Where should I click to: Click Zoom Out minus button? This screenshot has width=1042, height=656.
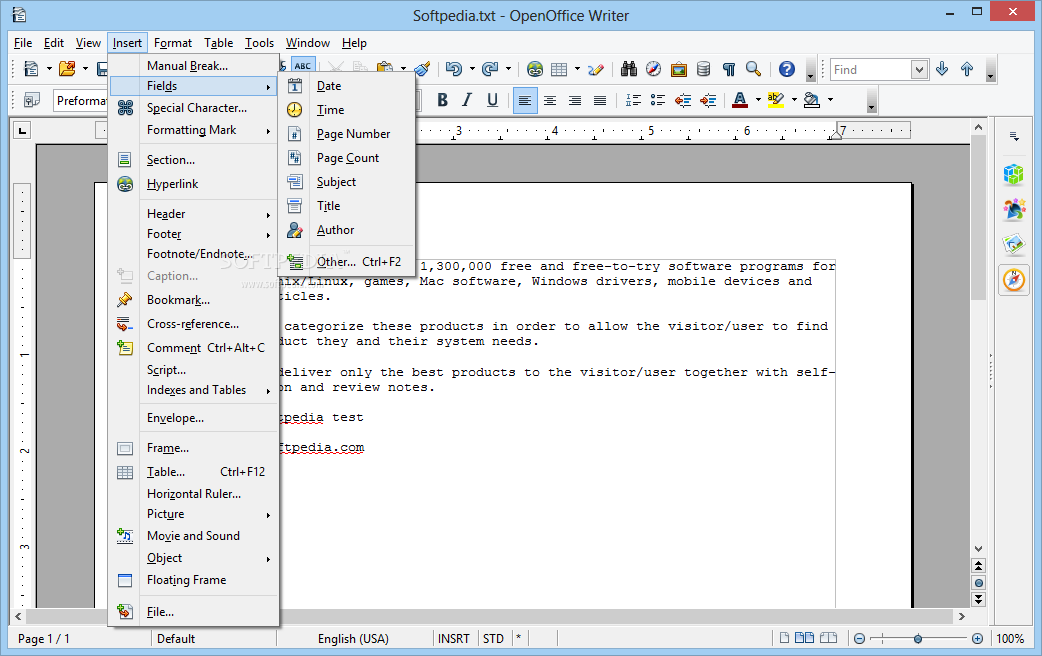[x=859, y=639]
